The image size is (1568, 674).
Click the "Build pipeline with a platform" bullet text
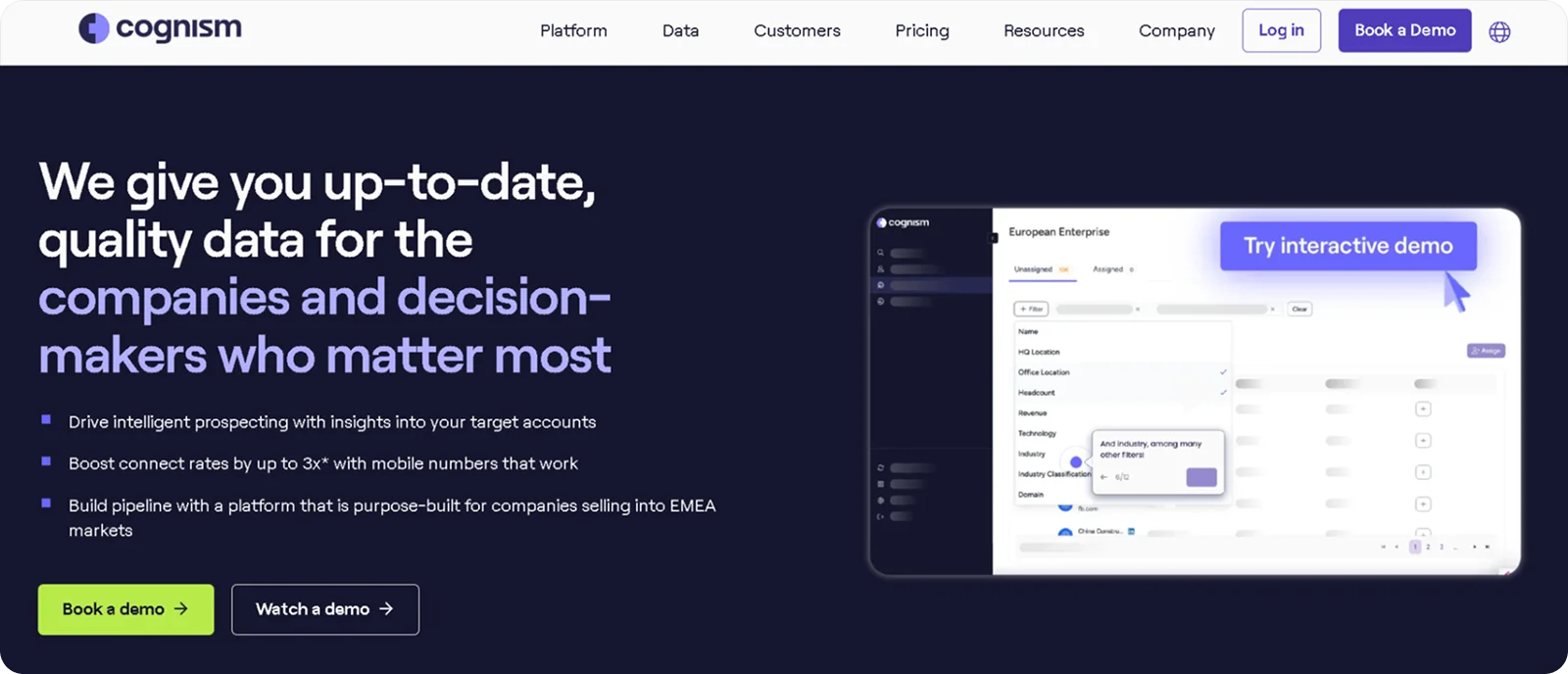(392, 518)
